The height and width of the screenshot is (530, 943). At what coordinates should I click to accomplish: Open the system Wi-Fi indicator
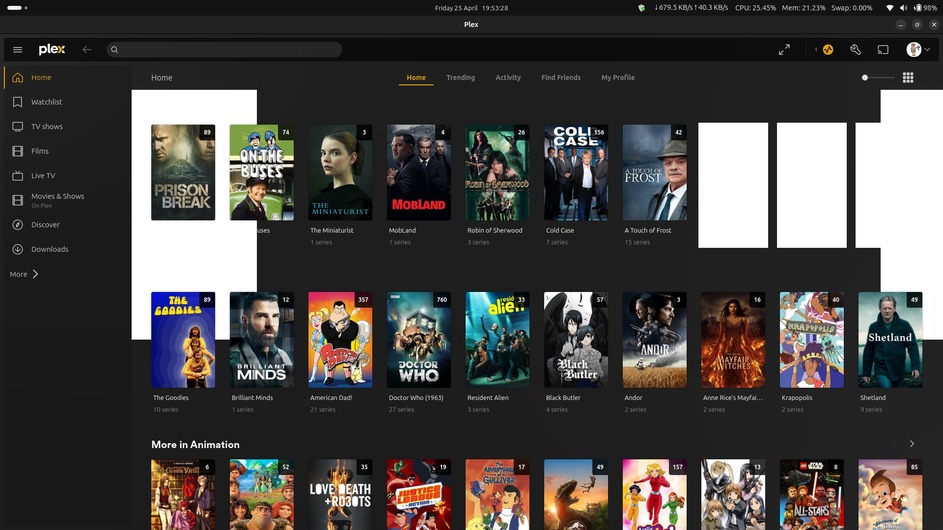(889, 8)
